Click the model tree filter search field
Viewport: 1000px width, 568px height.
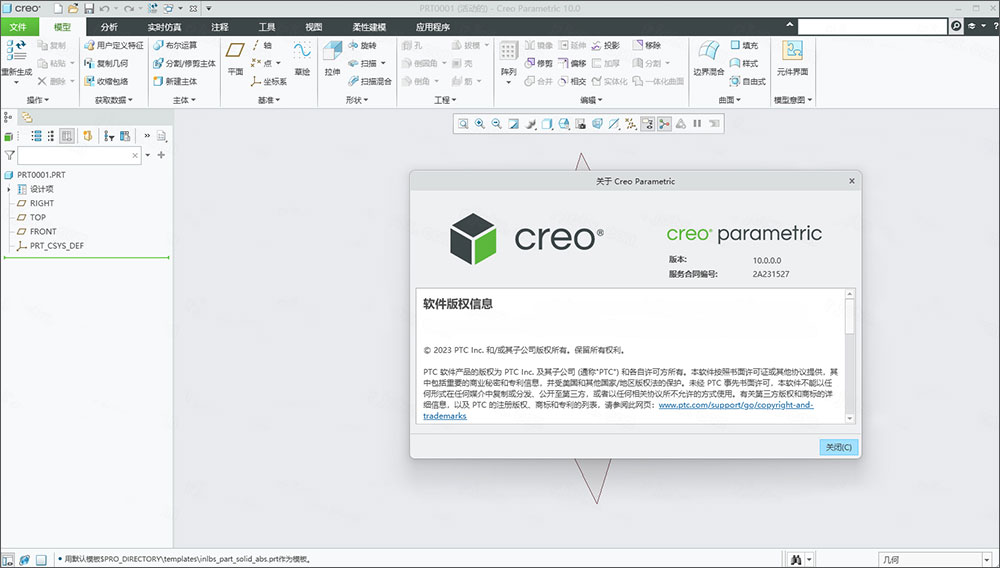78,155
